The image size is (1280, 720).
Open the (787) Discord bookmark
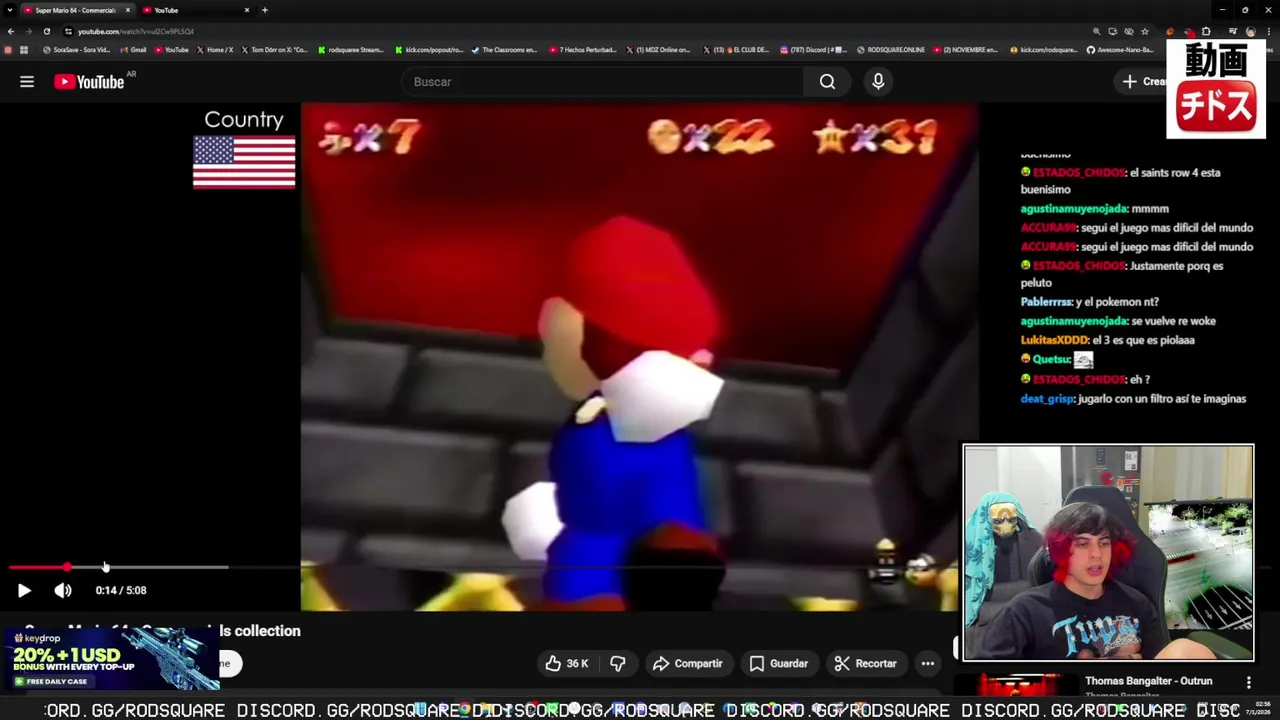pos(813,49)
